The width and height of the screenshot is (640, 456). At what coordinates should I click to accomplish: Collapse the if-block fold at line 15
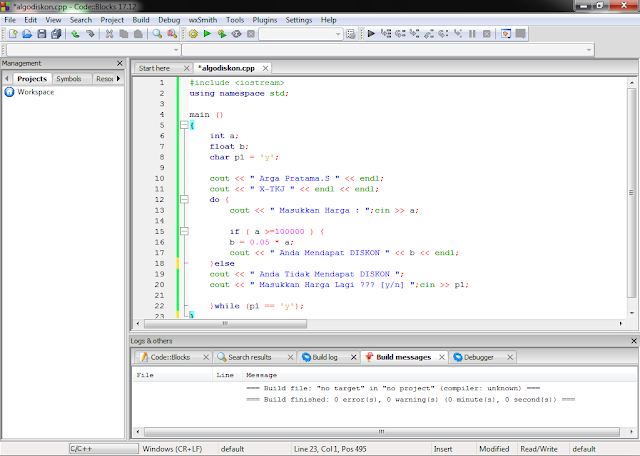coord(184,231)
